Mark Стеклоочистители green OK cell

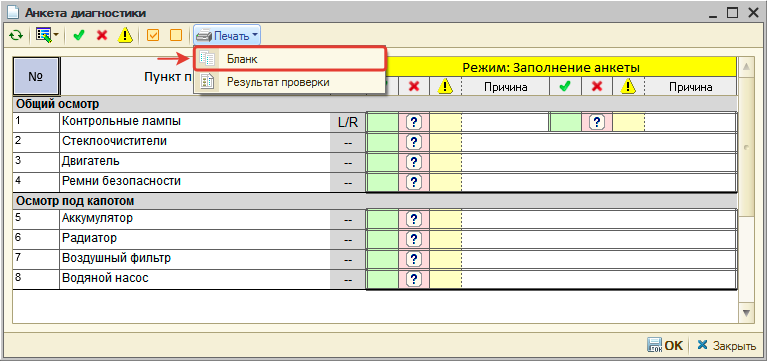[382, 142]
